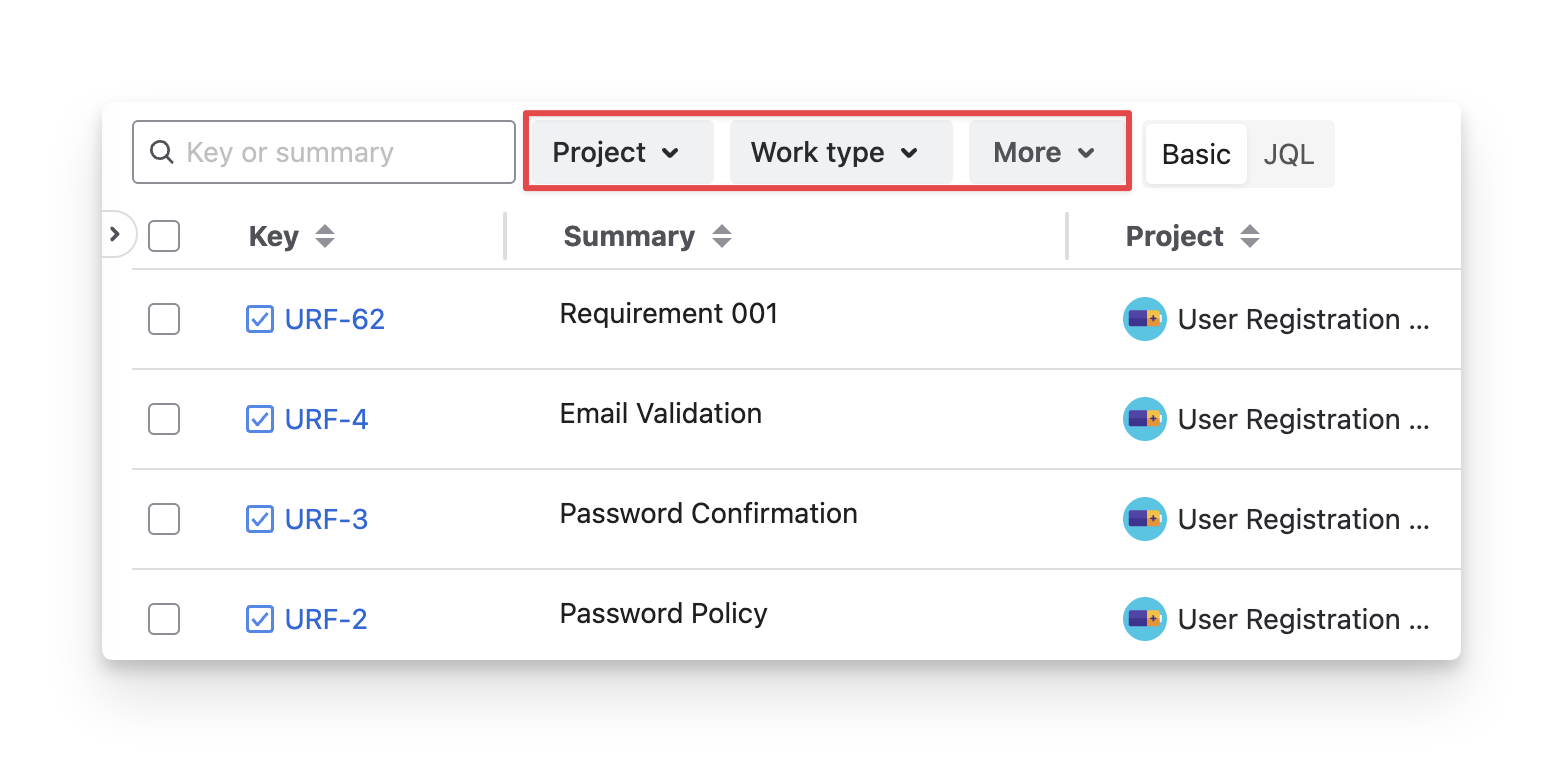The width and height of the screenshot is (1563, 762).
Task: Click the project avatar in the Requirement 001 row
Action: [x=1144, y=319]
